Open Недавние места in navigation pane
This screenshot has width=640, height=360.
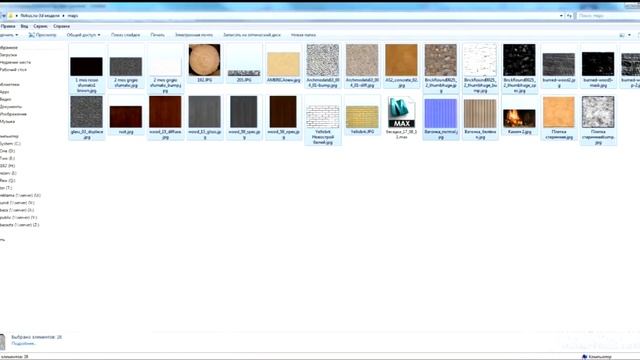(15, 62)
